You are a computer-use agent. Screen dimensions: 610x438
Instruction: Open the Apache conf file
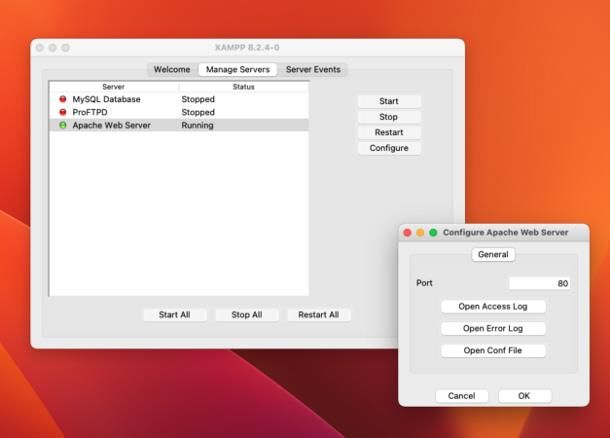493,350
